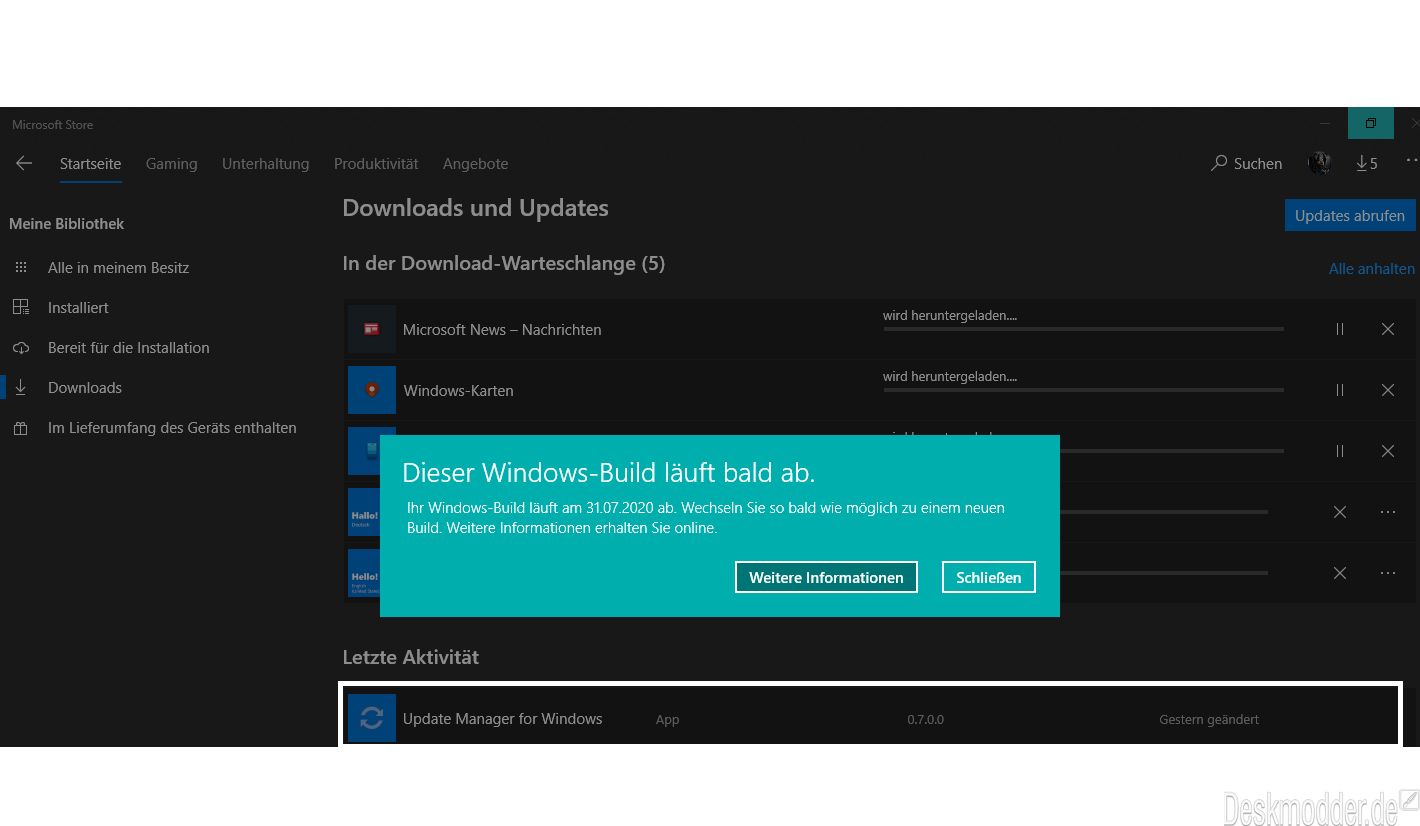Open Im Lieferumfang des Geräts enthalten
Image resolution: width=1420 pixels, height=826 pixels.
click(x=172, y=428)
